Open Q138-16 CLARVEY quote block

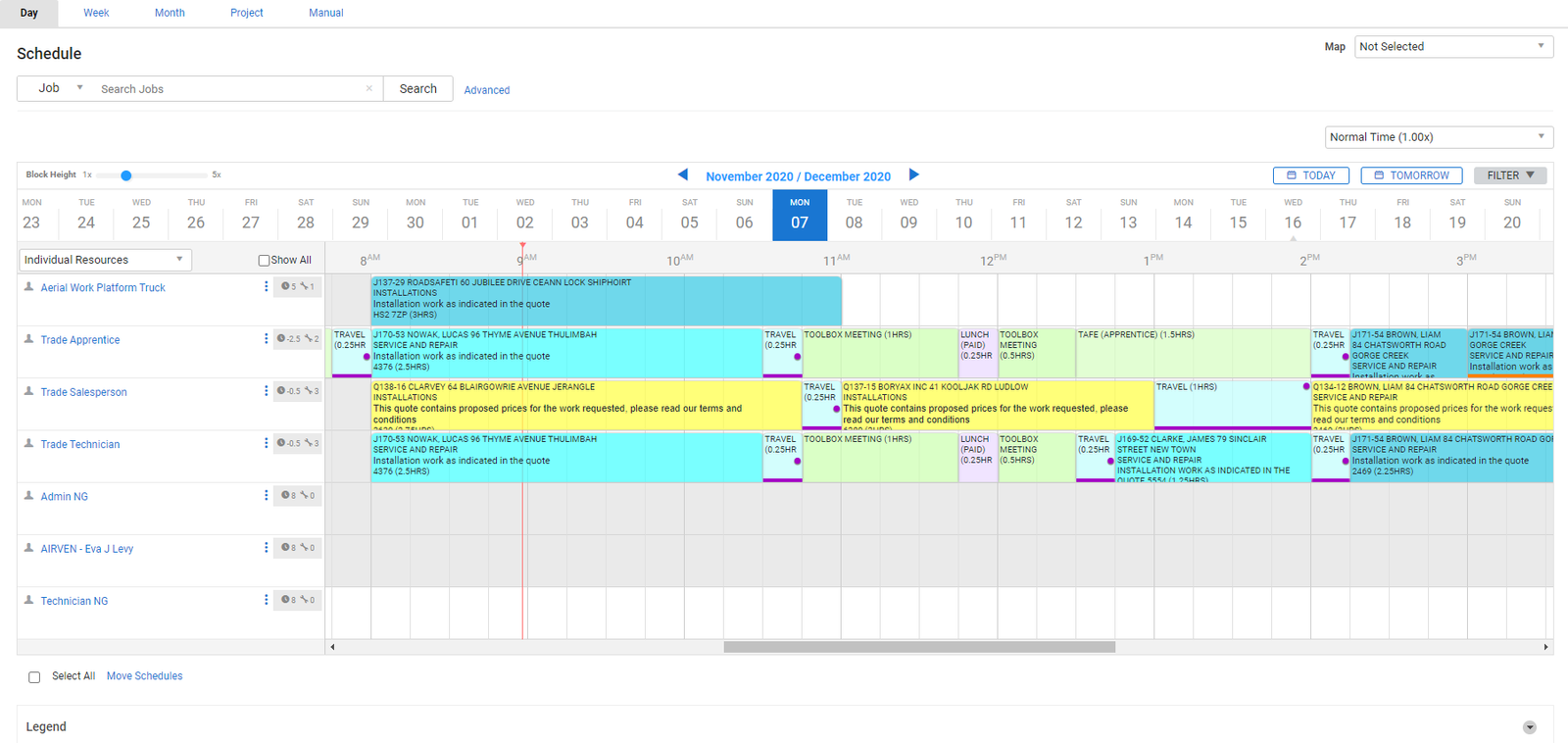[586, 405]
